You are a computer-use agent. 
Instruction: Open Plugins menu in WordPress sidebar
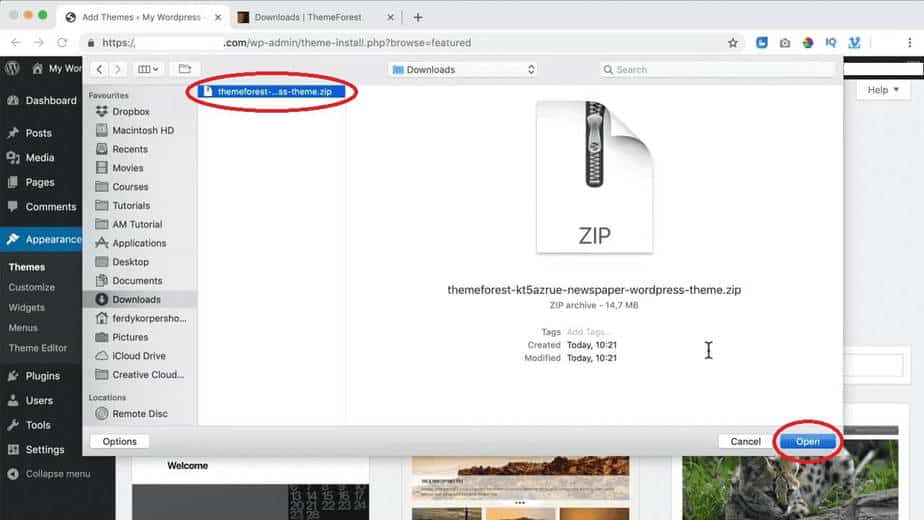pos(42,376)
